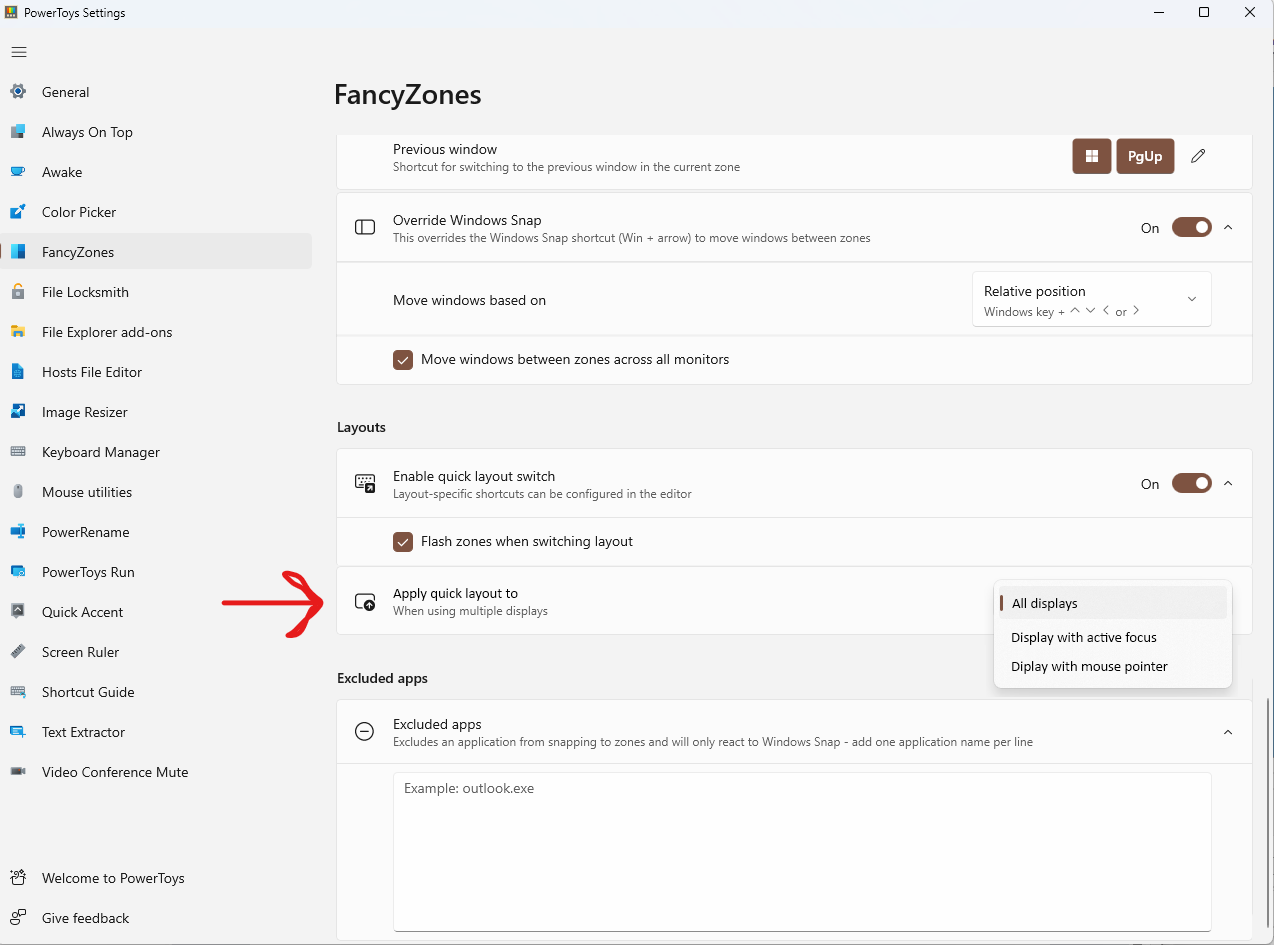Click the Windows key shortcut icon button
The width and height of the screenshot is (1280, 948).
[1091, 156]
